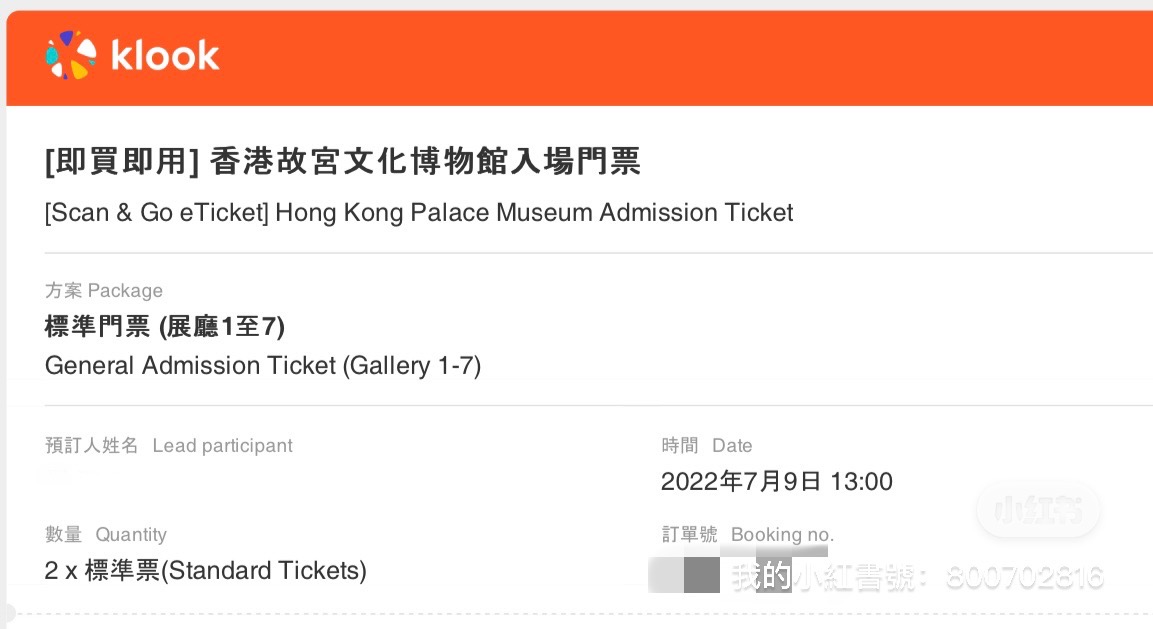Click the 訂單號 Booking no. label
Viewport: 1153px width, 629px height.
[x=743, y=535]
